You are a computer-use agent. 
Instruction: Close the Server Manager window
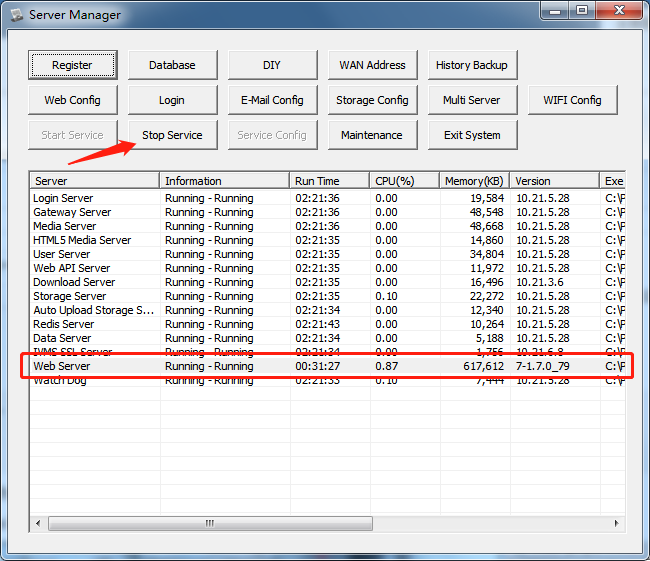(619, 10)
